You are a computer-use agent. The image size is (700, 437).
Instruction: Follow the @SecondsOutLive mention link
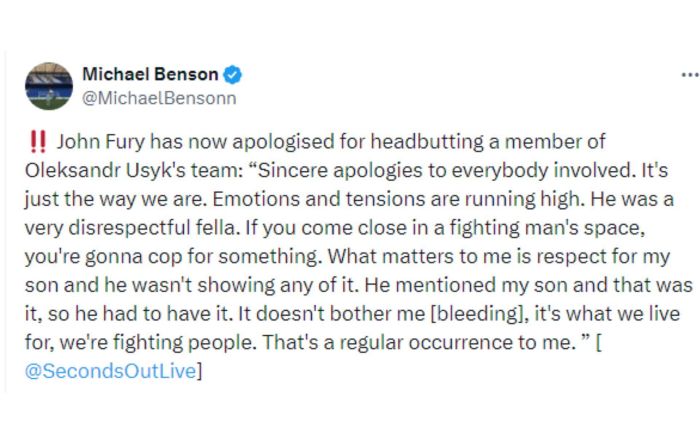click(x=117, y=372)
